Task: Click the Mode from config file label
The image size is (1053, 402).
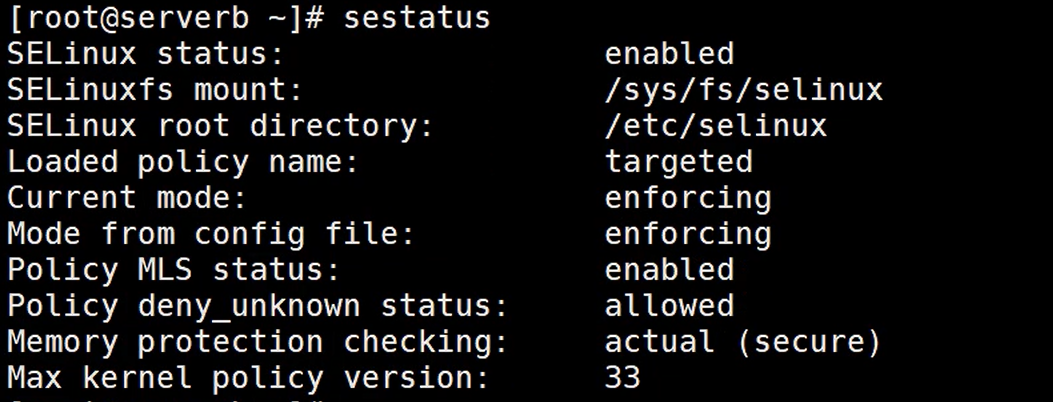Action: pyautogui.click(x=211, y=234)
